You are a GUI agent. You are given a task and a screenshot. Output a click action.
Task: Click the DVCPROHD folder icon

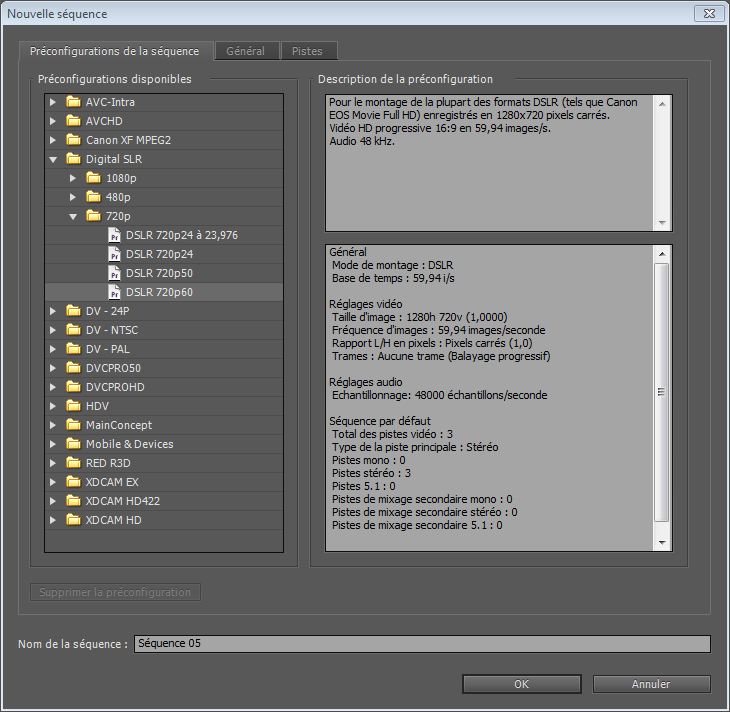[x=73, y=387]
